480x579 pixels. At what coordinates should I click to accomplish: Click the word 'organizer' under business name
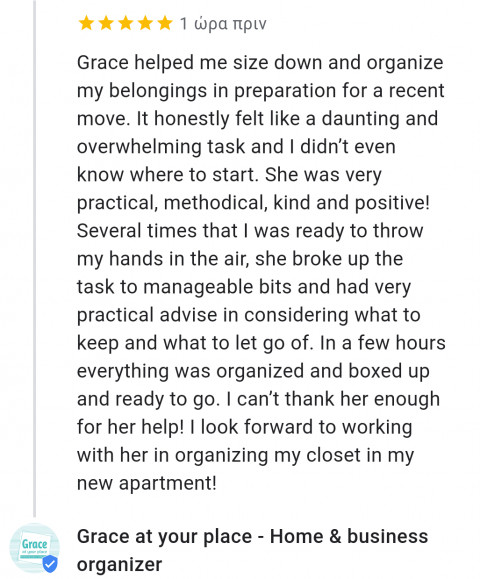[119, 565]
